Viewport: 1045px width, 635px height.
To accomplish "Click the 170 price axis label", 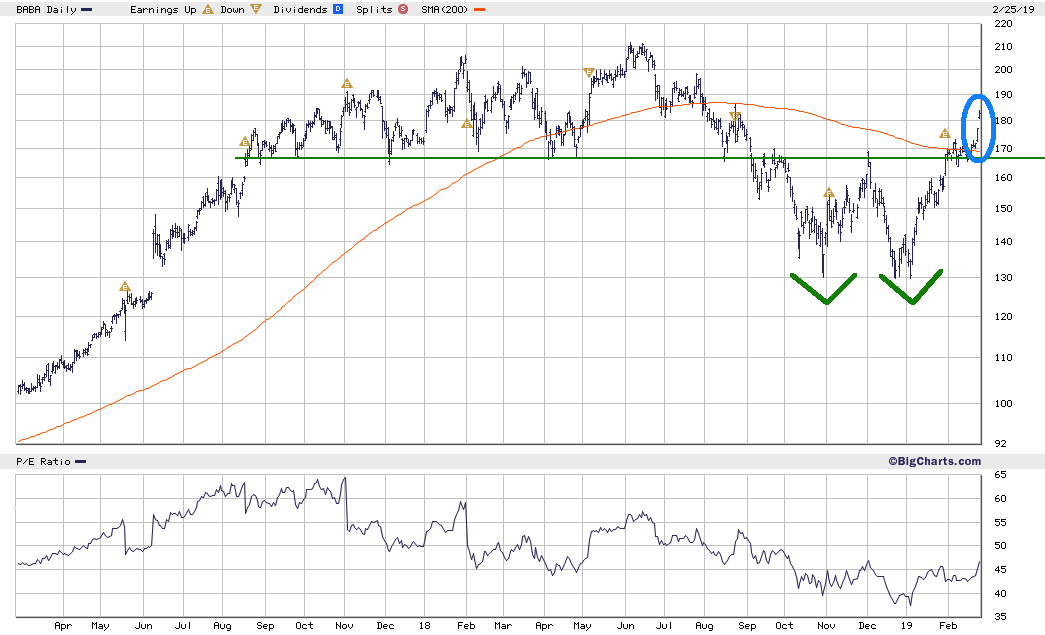I will (1003, 149).
